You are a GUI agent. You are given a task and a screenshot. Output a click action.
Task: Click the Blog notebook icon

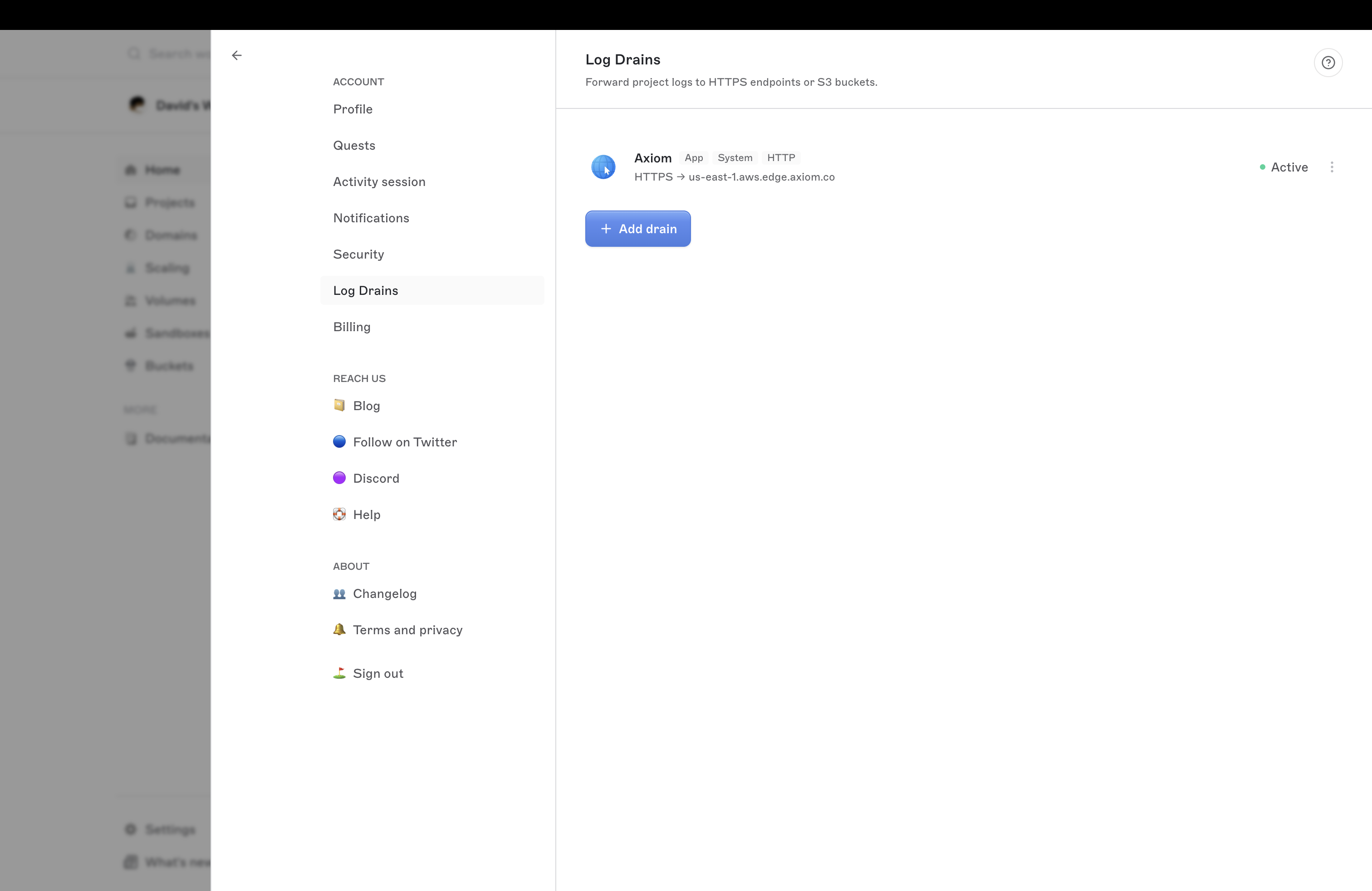(339, 405)
